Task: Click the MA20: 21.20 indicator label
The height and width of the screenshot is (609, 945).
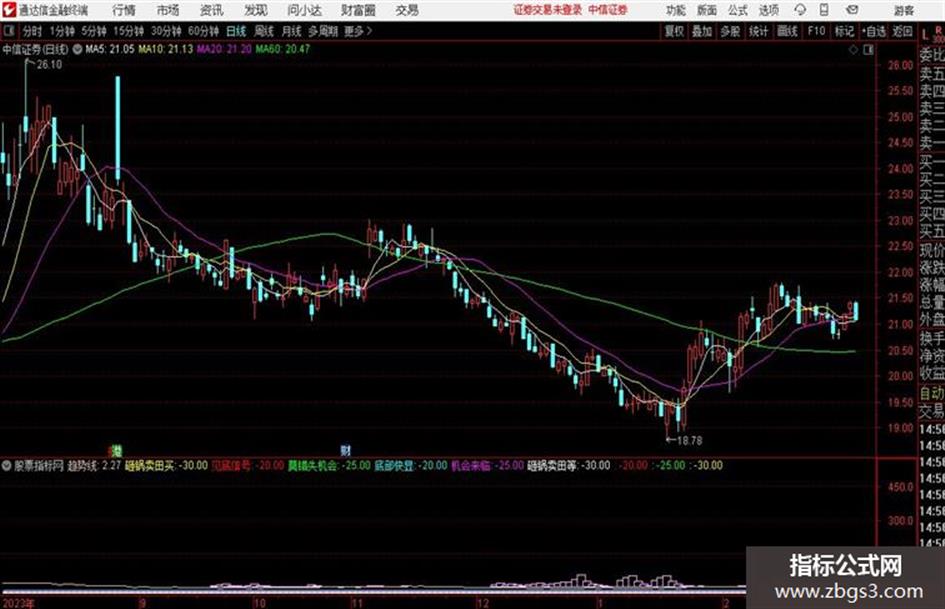Action: click(224, 49)
